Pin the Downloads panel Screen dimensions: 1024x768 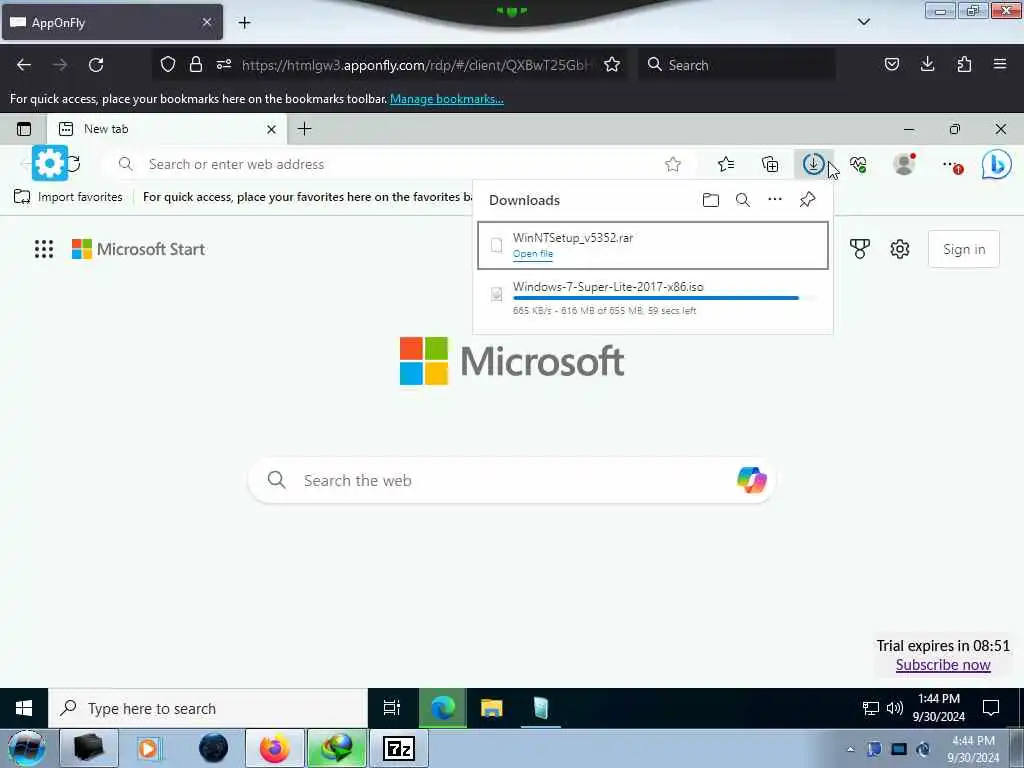tap(807, 199)
